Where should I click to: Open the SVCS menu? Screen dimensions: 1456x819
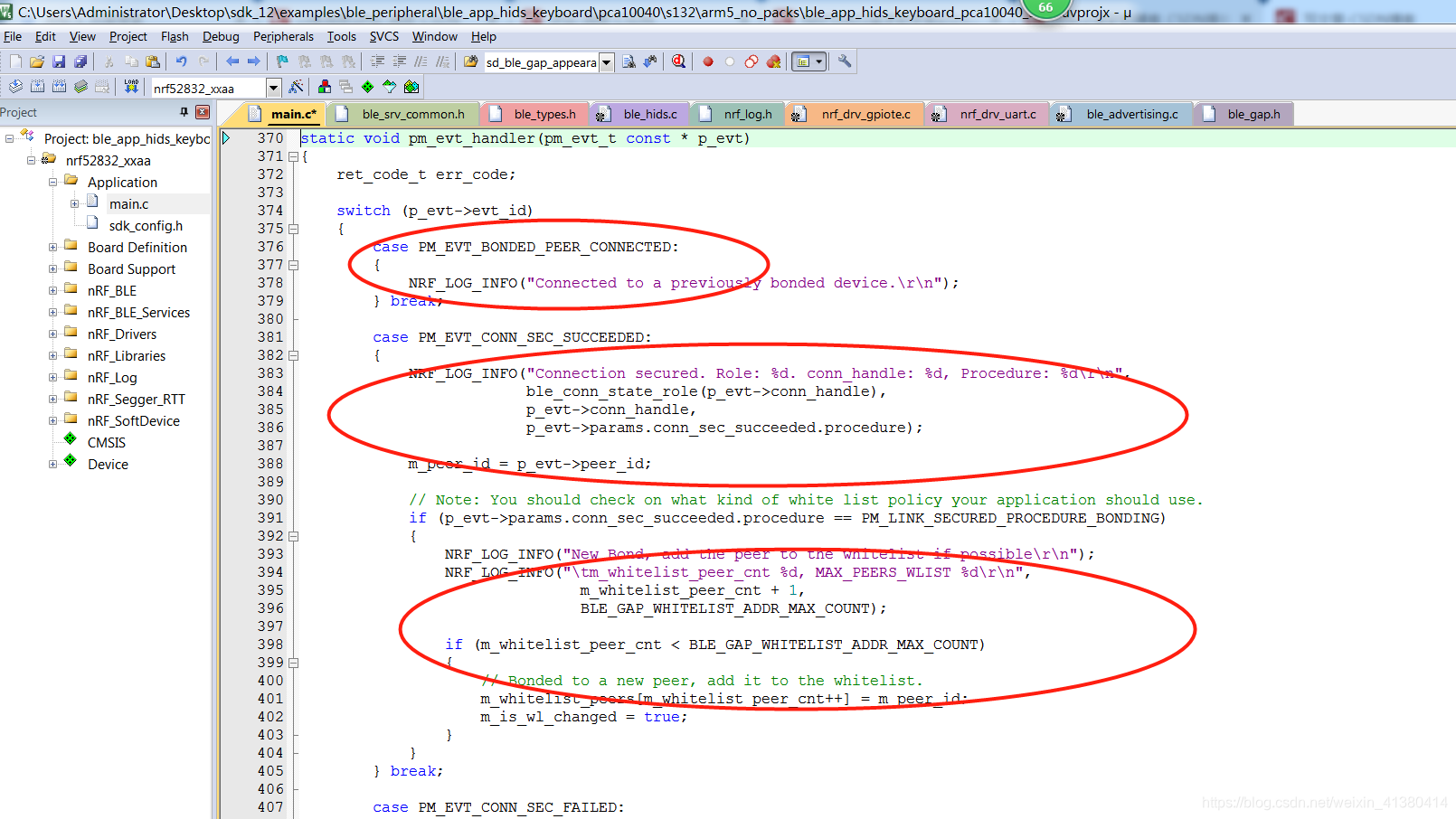click(383, 36)
